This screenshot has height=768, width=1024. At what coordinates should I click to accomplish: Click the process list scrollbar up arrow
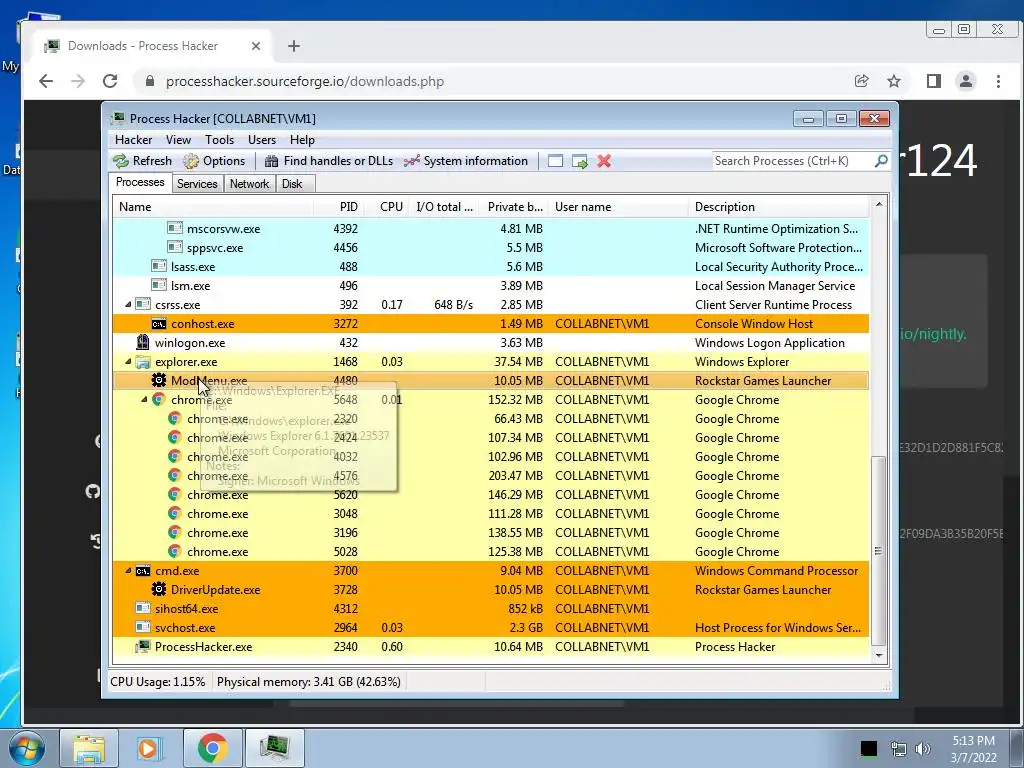click(x=879, y=204)
